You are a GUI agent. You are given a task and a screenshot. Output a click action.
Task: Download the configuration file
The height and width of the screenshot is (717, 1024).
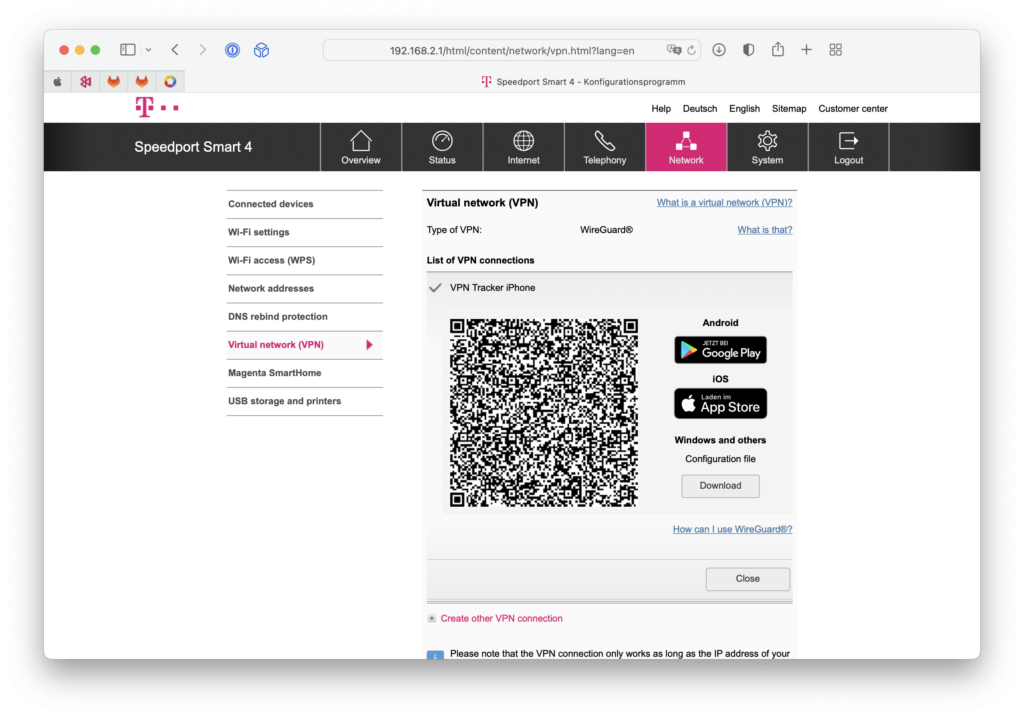click(x=720, y=486)
